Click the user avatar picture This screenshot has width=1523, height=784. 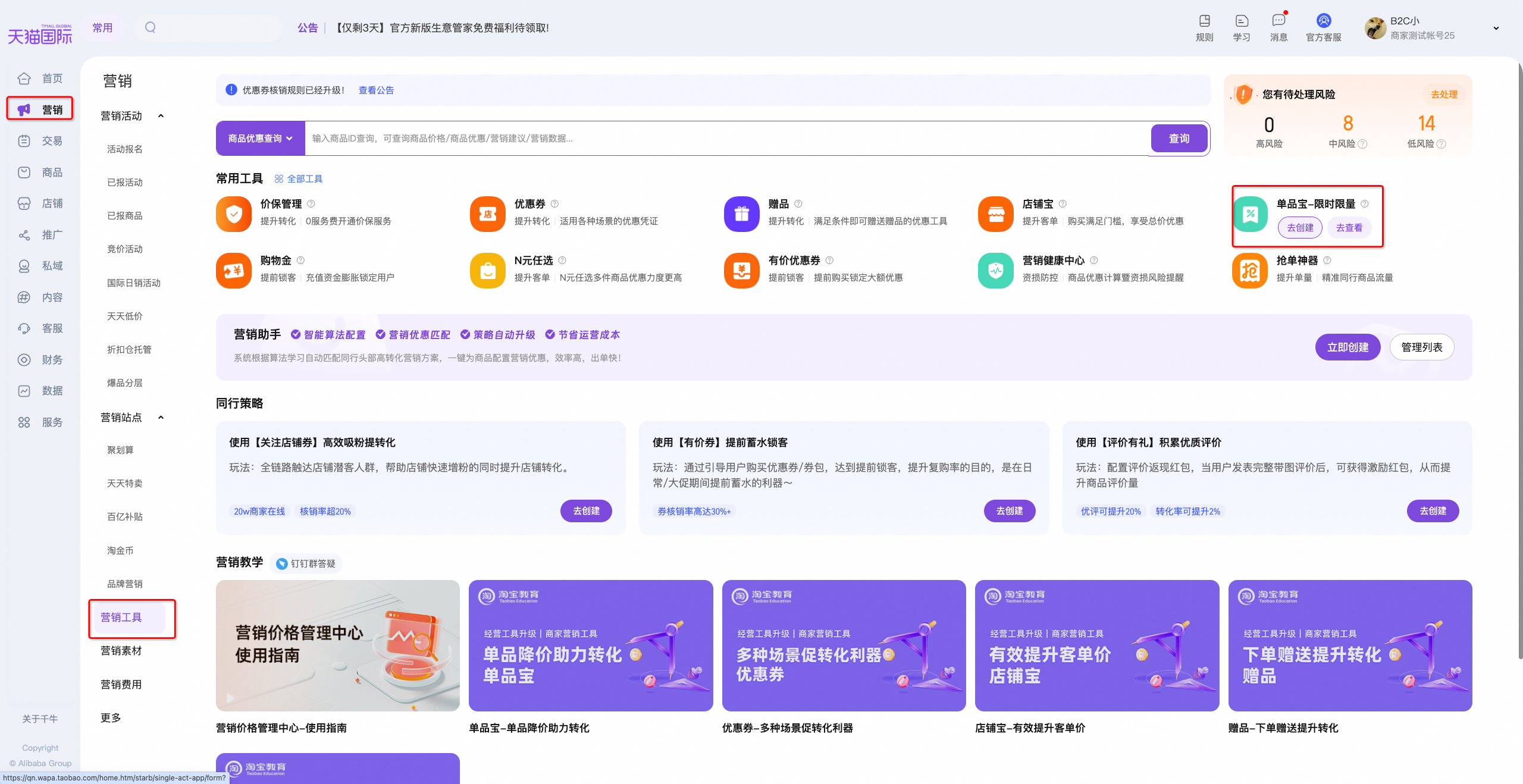(x=1375, y=28)
